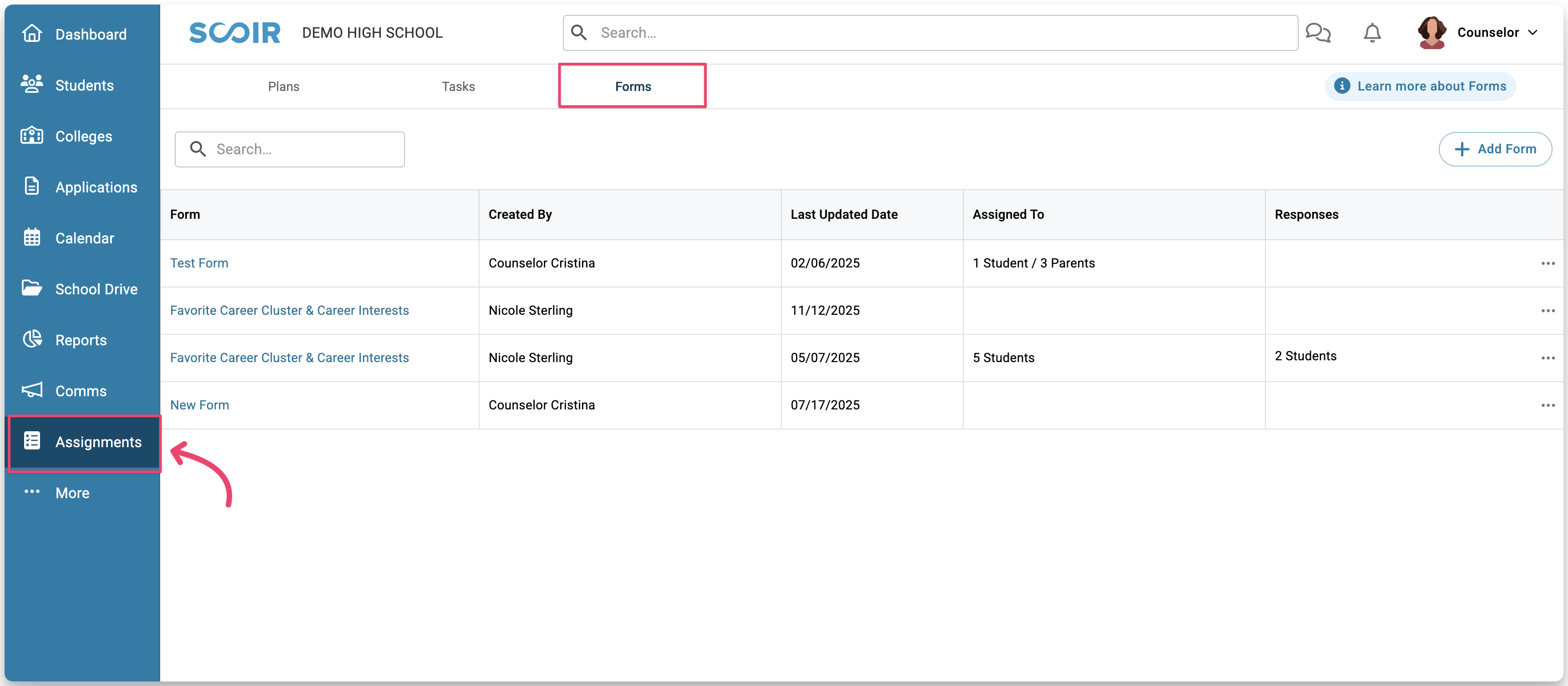Click the Dashboard home icon
Screen dimensions: 1568x686
[x=32, y=34]
